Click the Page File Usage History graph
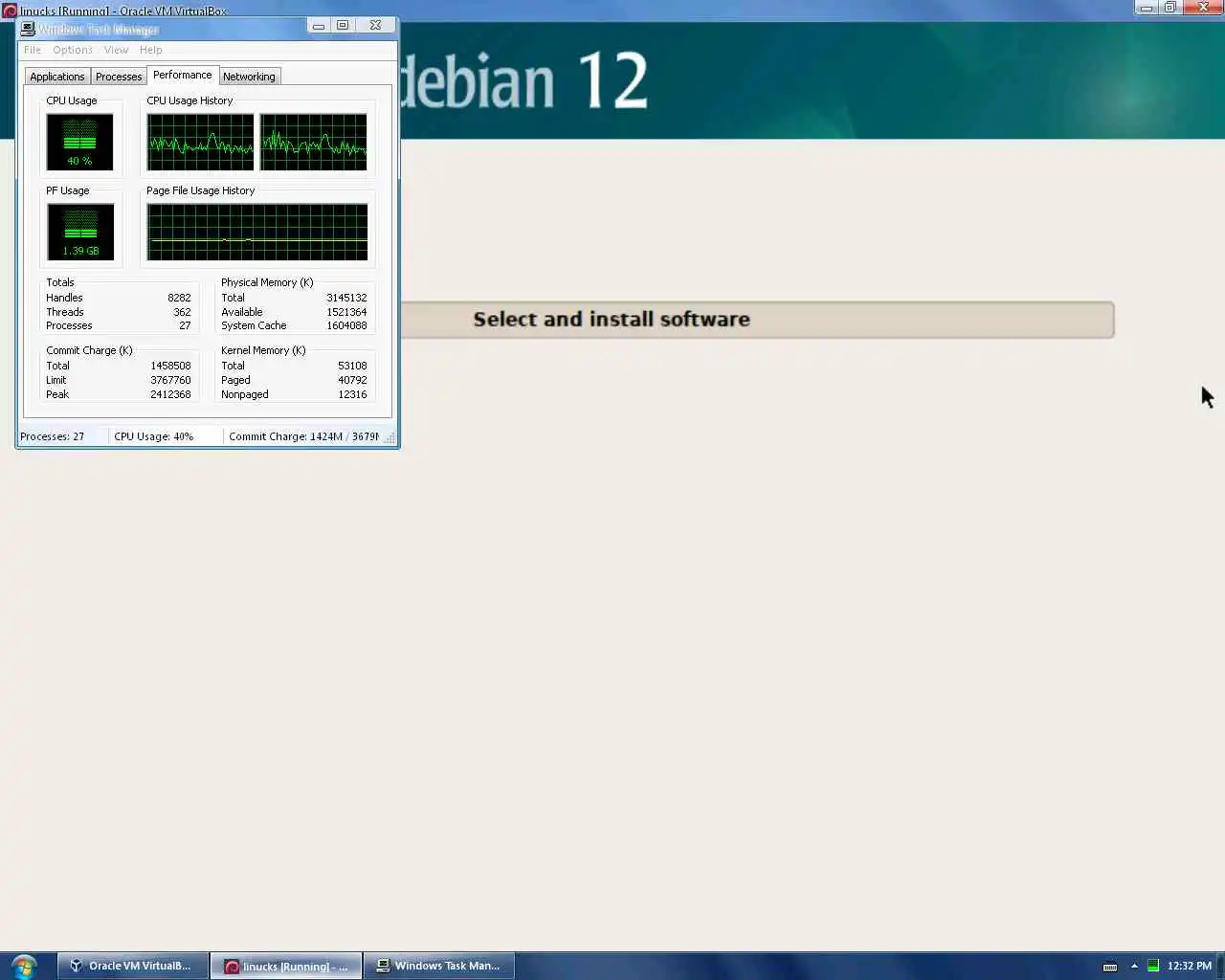 coord(256,232)
